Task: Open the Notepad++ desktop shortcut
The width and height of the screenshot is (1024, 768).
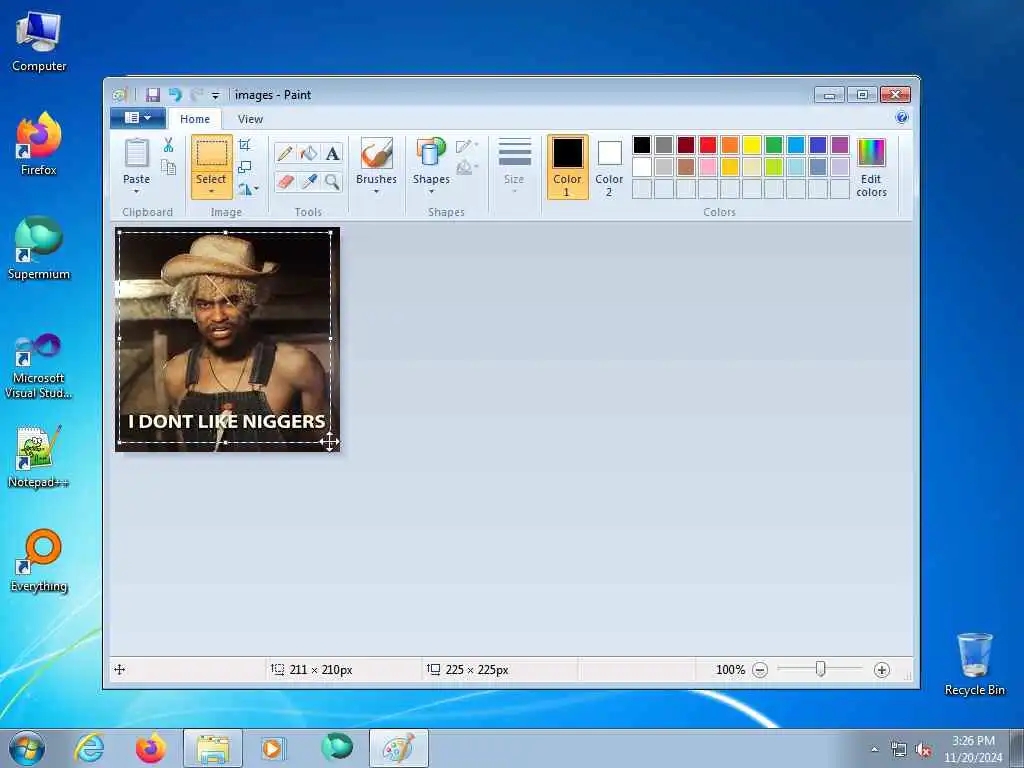Action: tap(39, 457)
